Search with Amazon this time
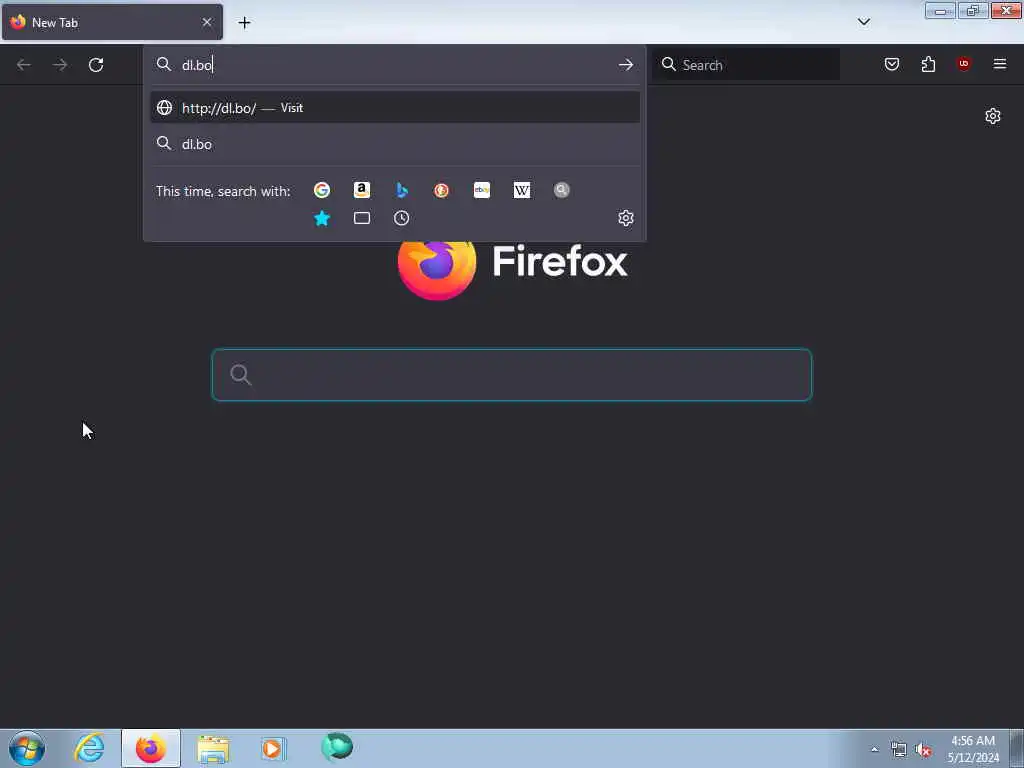1024x768 pixels. click(362, 190)
